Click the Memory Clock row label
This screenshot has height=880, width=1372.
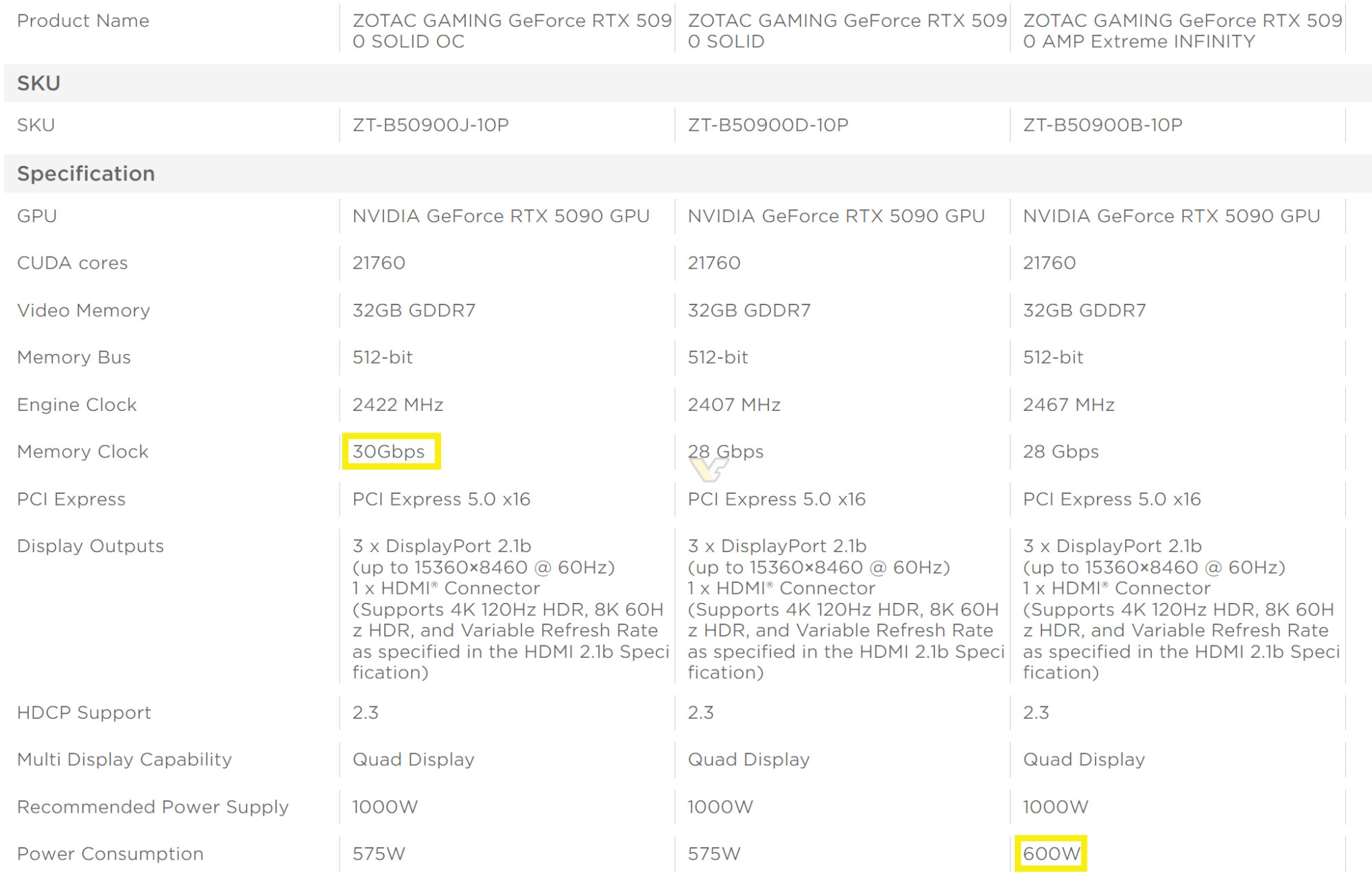(x=82, y=451)
